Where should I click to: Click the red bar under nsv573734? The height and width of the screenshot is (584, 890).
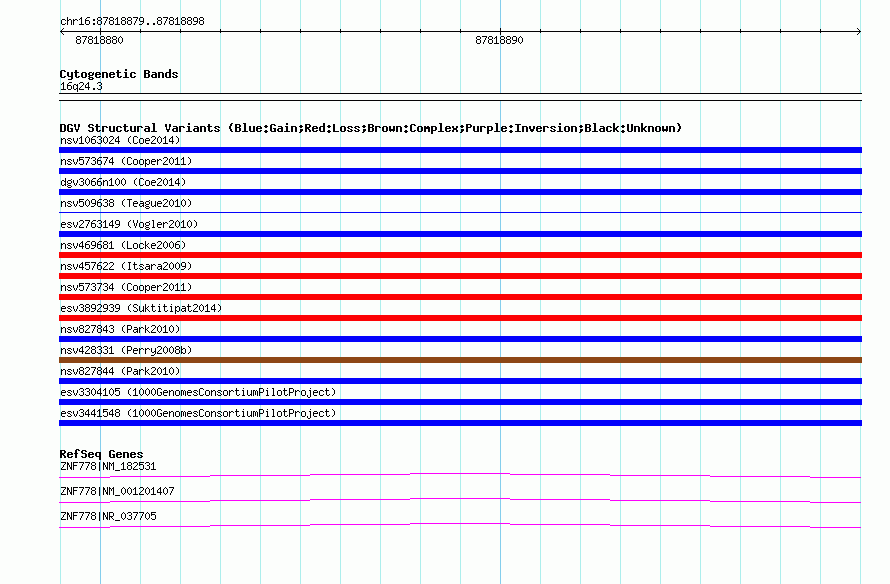460,297
